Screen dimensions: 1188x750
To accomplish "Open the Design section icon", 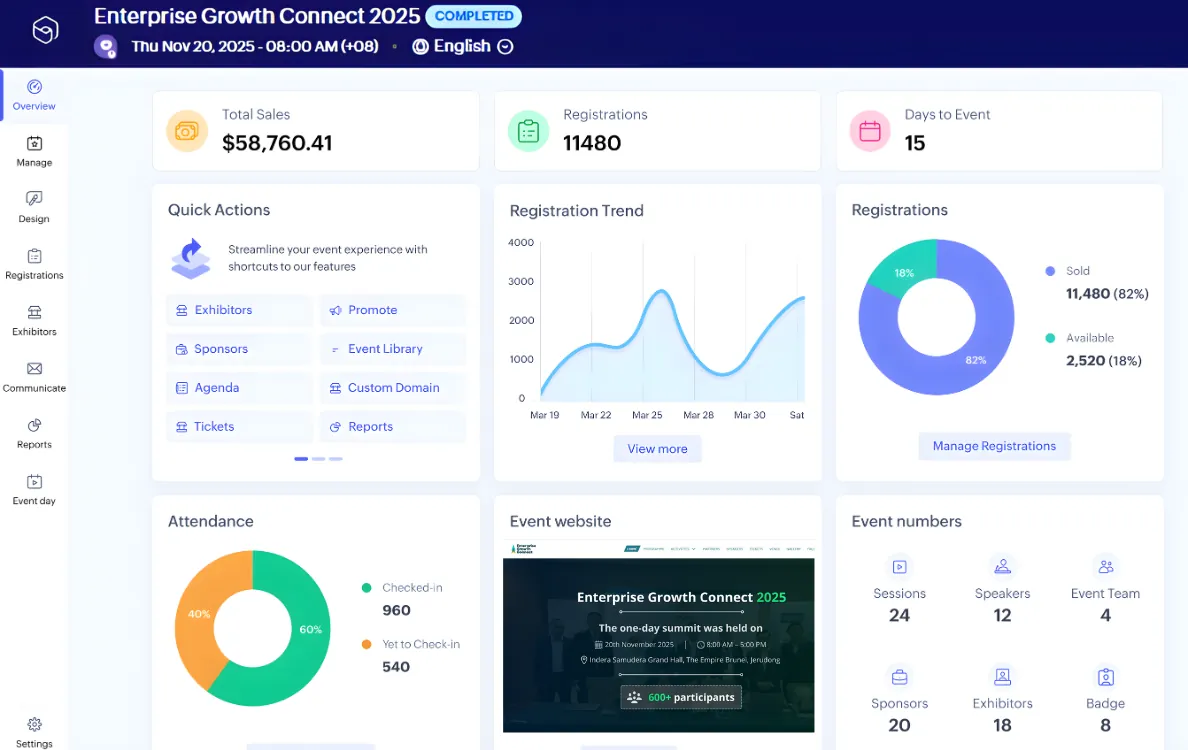I will click(34, 200).
